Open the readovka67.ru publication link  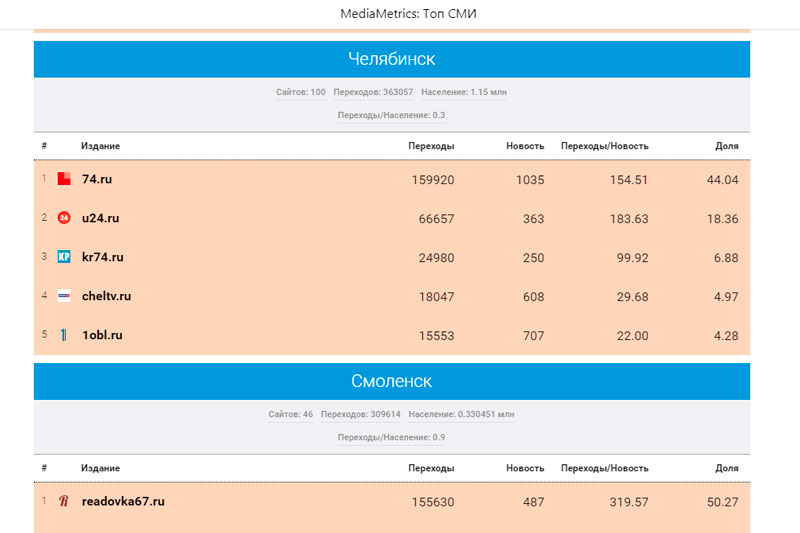tap(123, 501)
